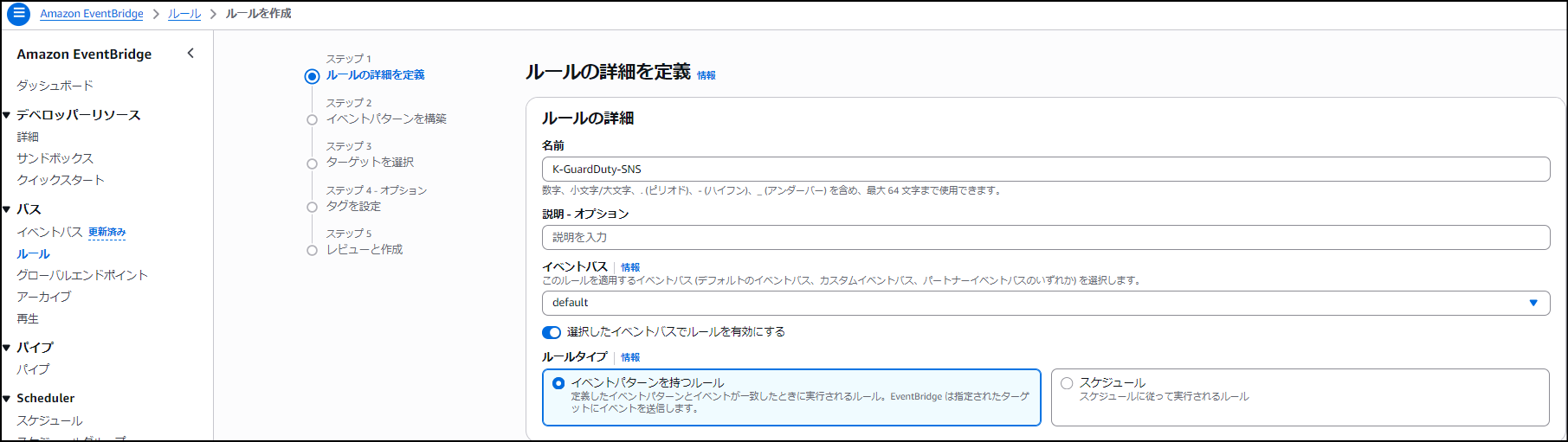Click the 説明 description input field
The height and width of the screenshot is (442, 1568).
coord(1045,237)
